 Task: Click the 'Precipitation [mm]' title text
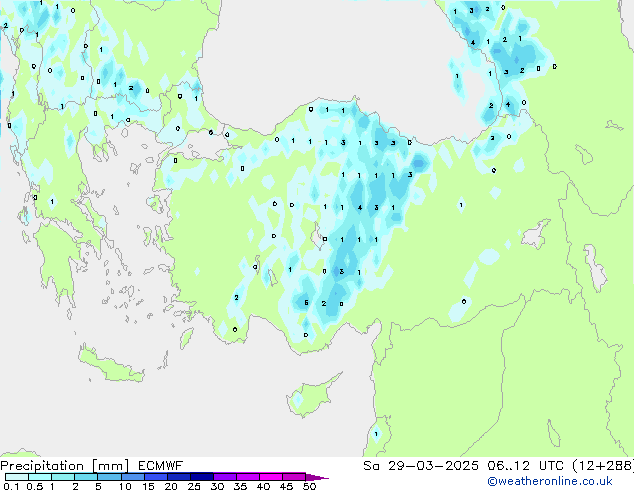[x=65, y=466]
